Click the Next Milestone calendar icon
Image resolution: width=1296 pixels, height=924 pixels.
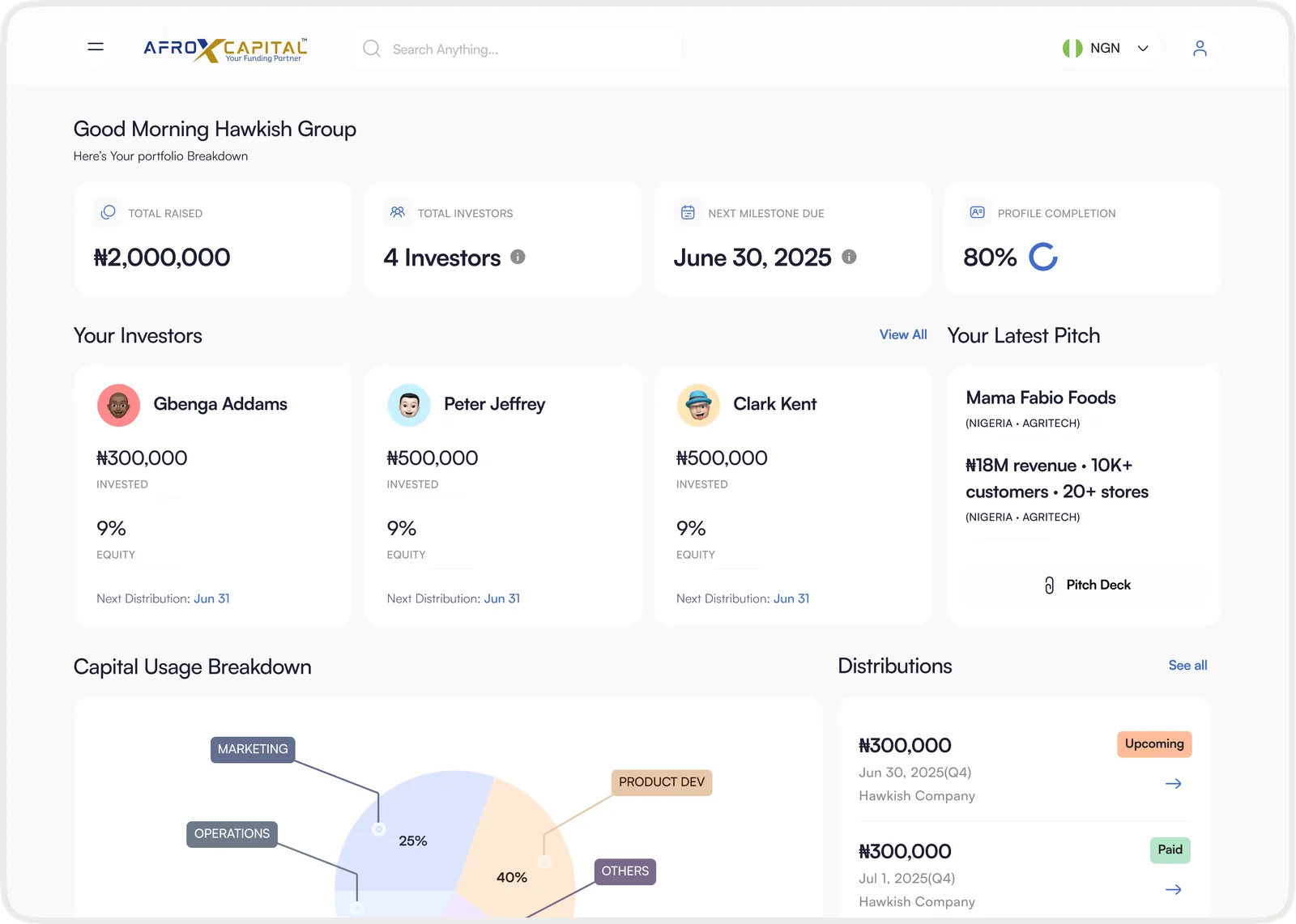[x=688, y=212]
